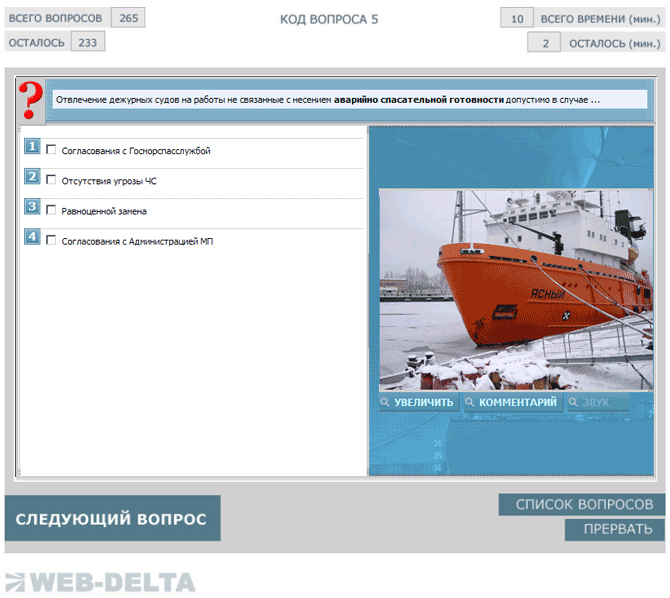Click the number 4 answer badge
The height and width of the screenshot is (598, 670).
tap(33, 238)
